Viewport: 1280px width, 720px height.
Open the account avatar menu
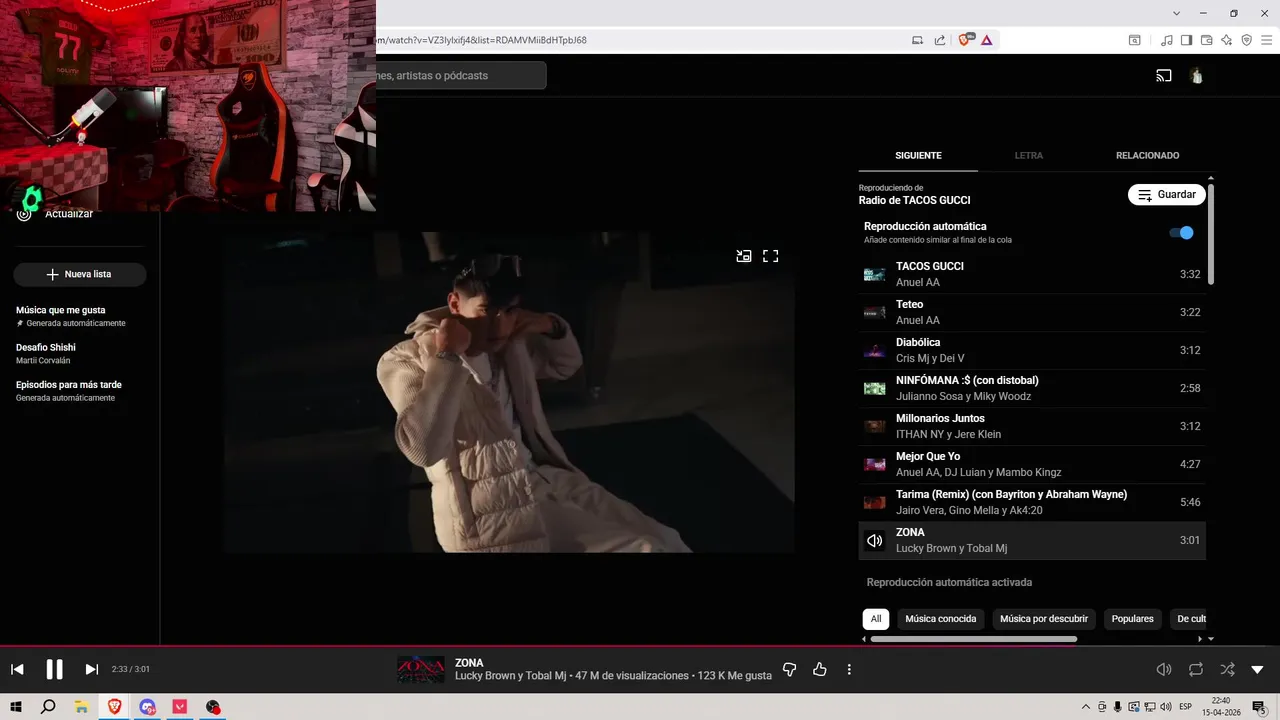(x=1196, y=76)
